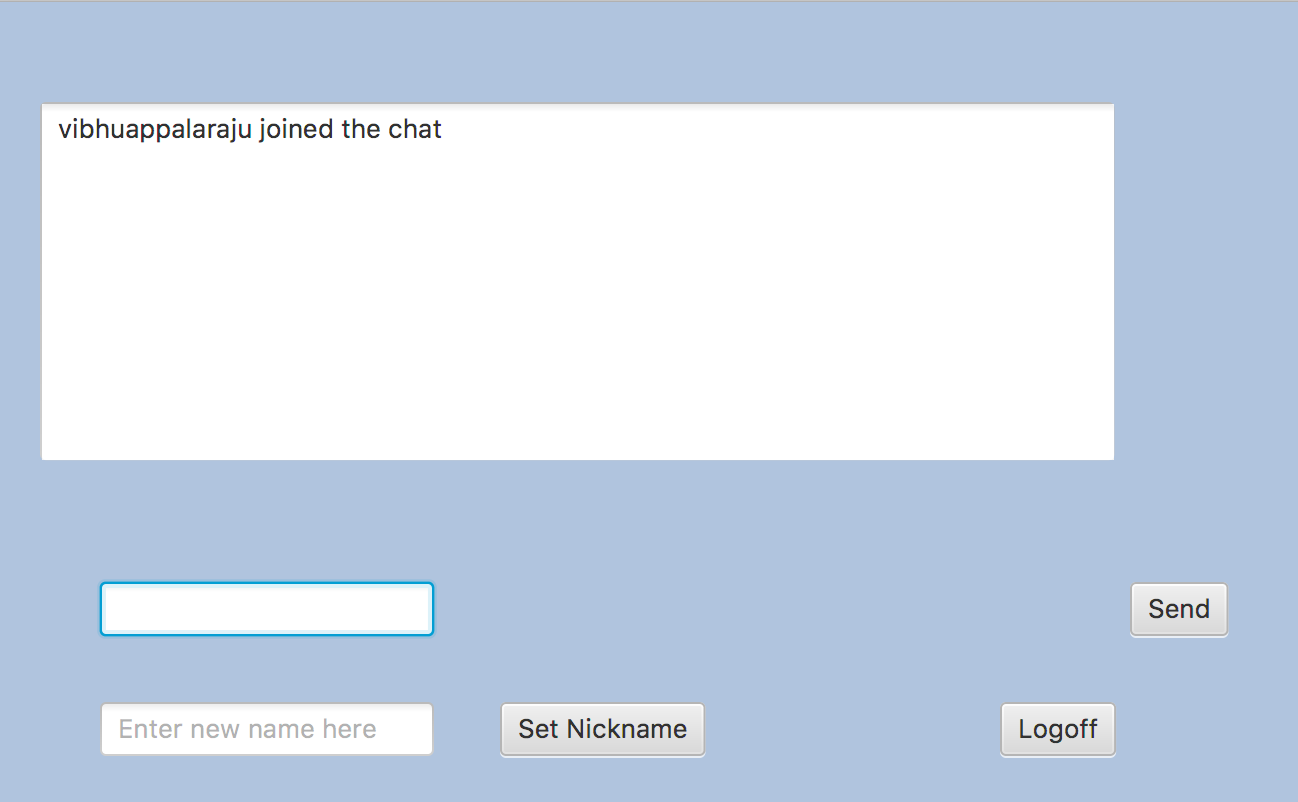Select the placeholder text Enter new name here
1298x802 pixels.
244,729
